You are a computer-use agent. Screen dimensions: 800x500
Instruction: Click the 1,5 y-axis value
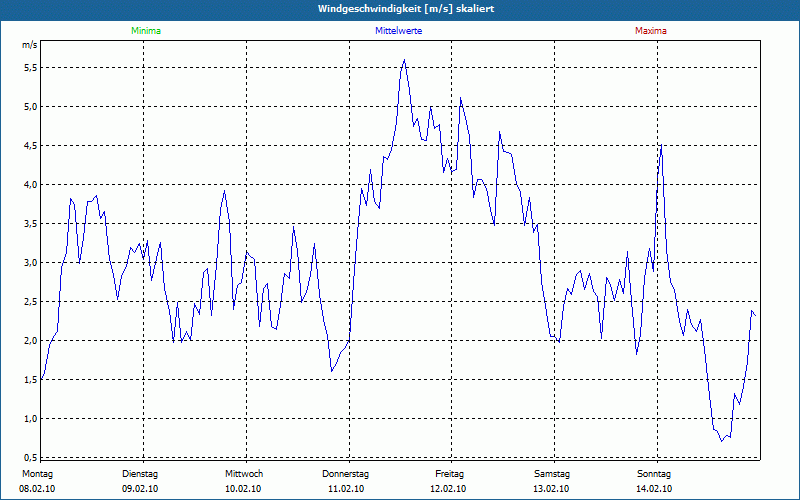(x=31, y=380)
